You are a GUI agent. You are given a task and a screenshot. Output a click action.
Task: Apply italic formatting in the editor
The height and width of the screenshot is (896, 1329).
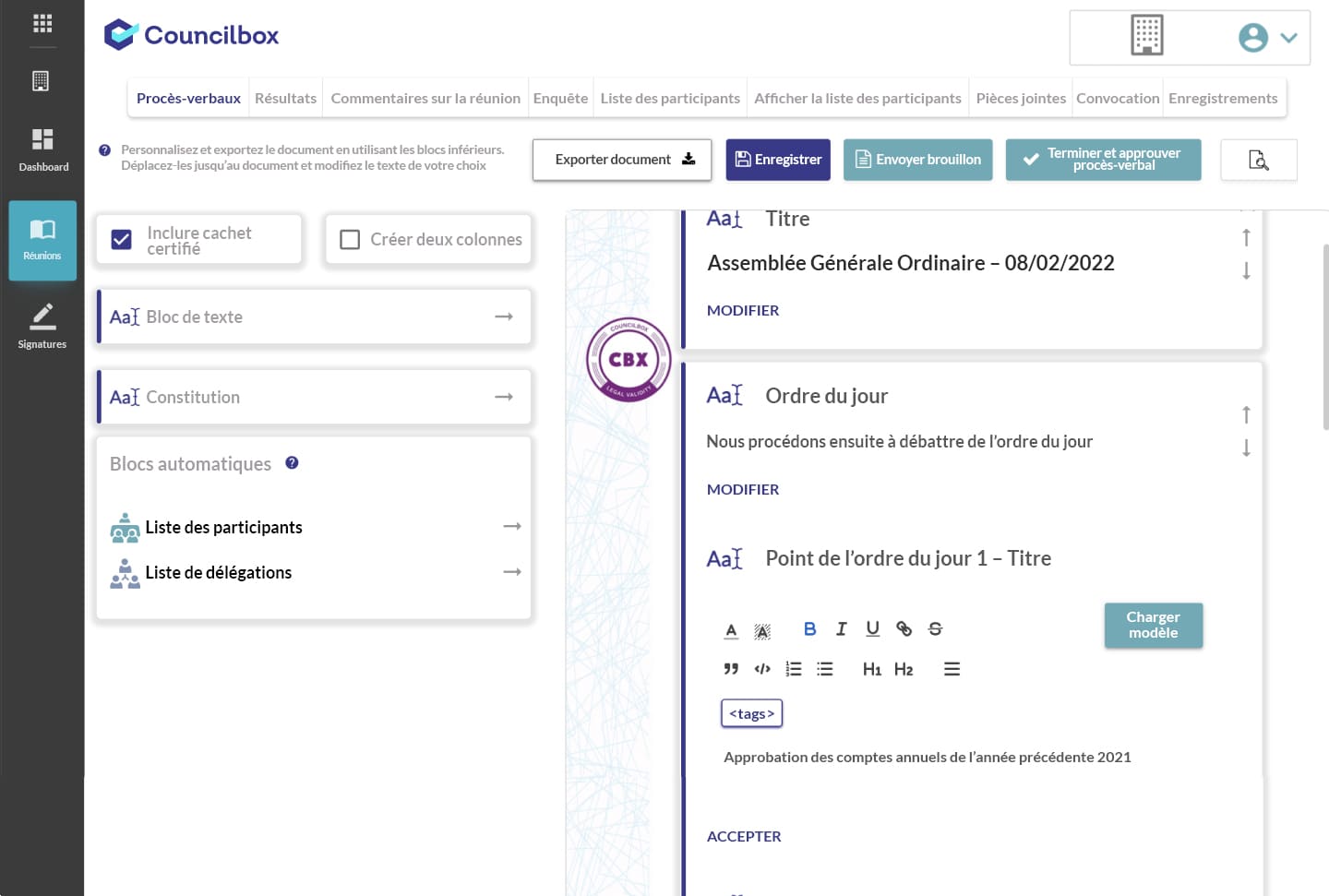coord(841,628)
